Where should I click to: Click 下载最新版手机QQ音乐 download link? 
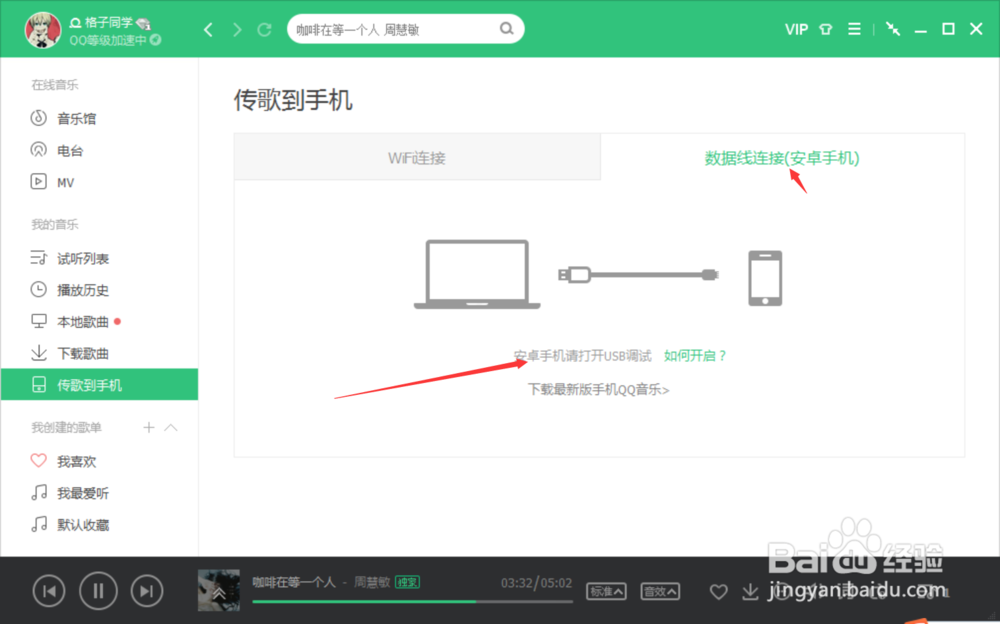click(598, 389)
